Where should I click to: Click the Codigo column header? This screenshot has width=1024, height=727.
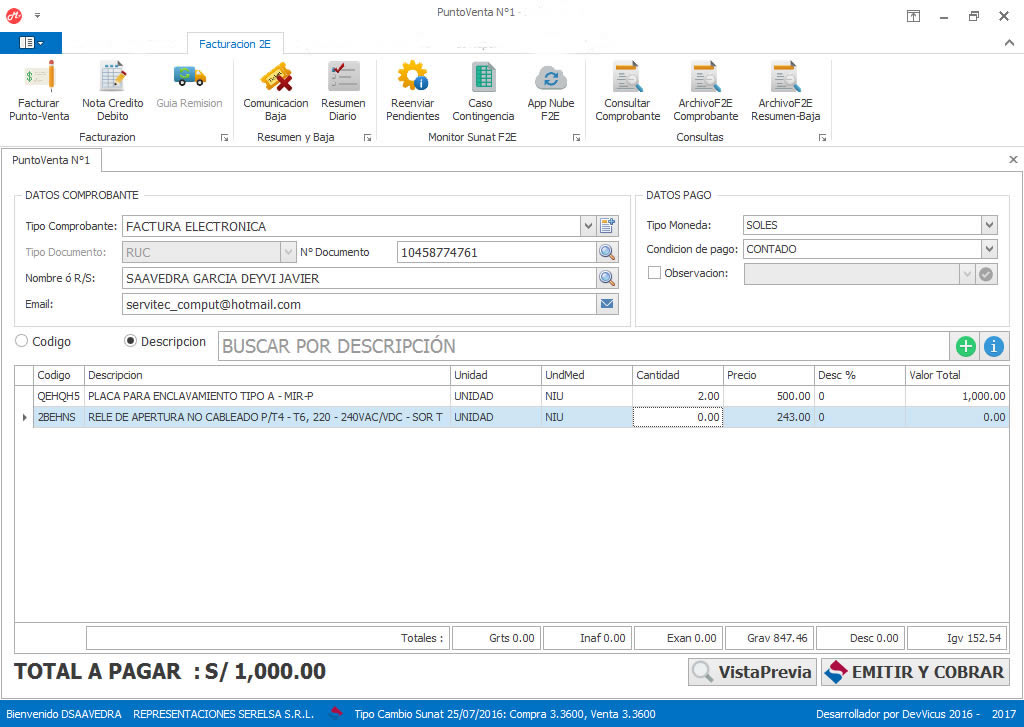[59, 375]
